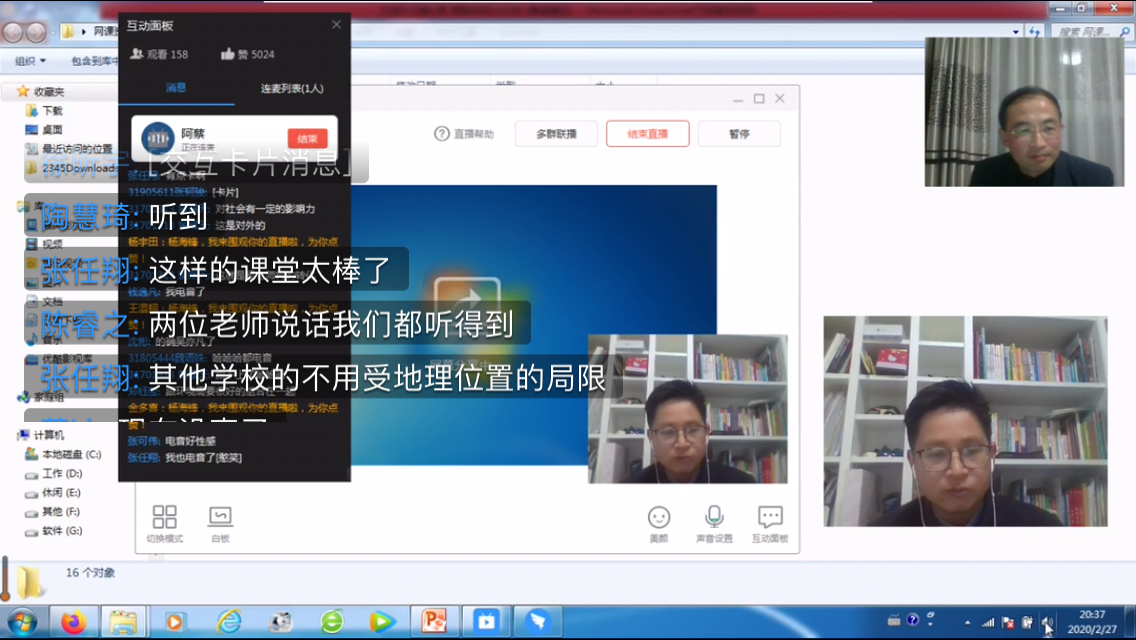Open the 切换模式 switch mode icon
Image resolution: width=1136 pixels, height=640 pixels.
tap(164, 523)
